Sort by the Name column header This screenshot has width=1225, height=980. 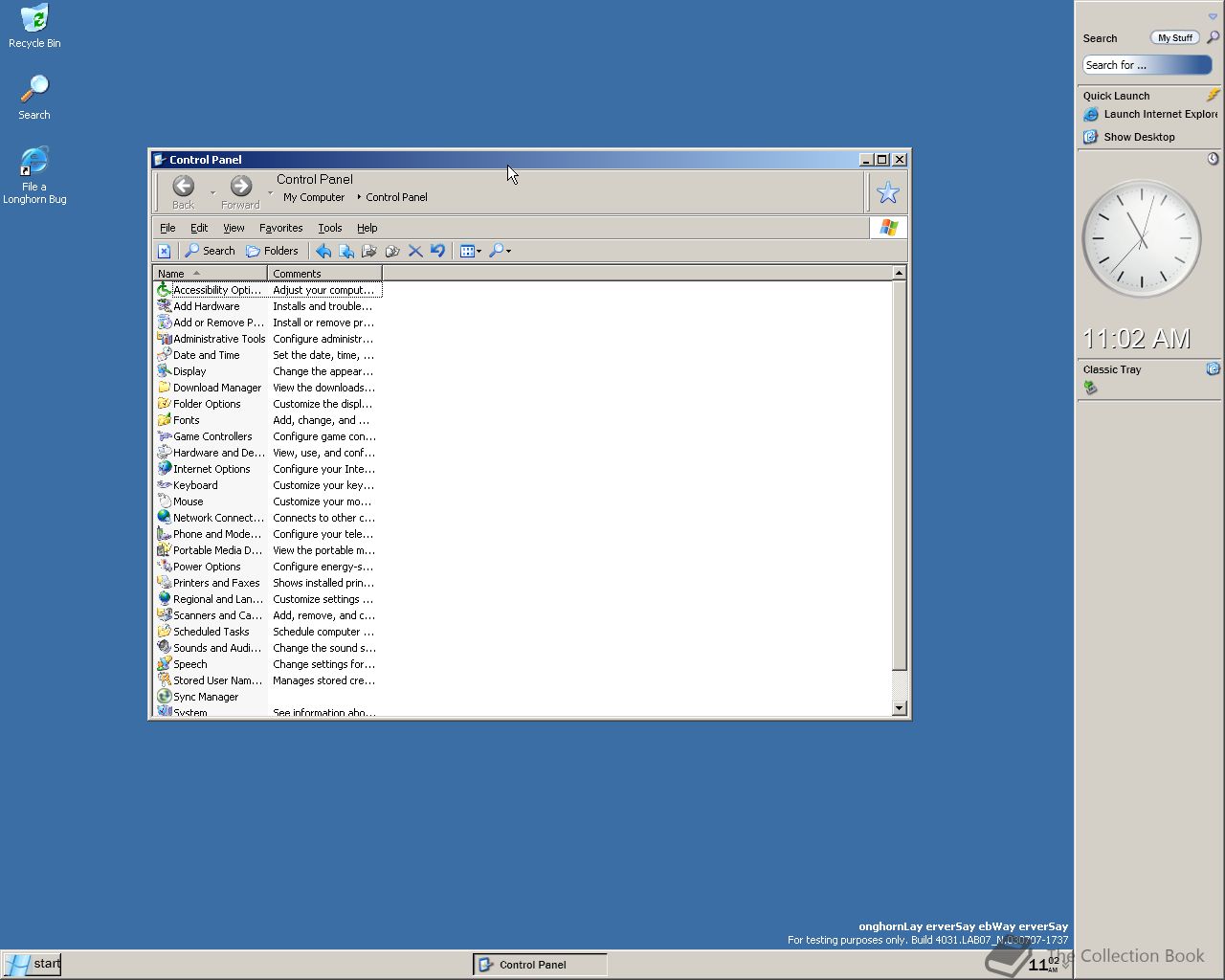click(x=210, y=274)
